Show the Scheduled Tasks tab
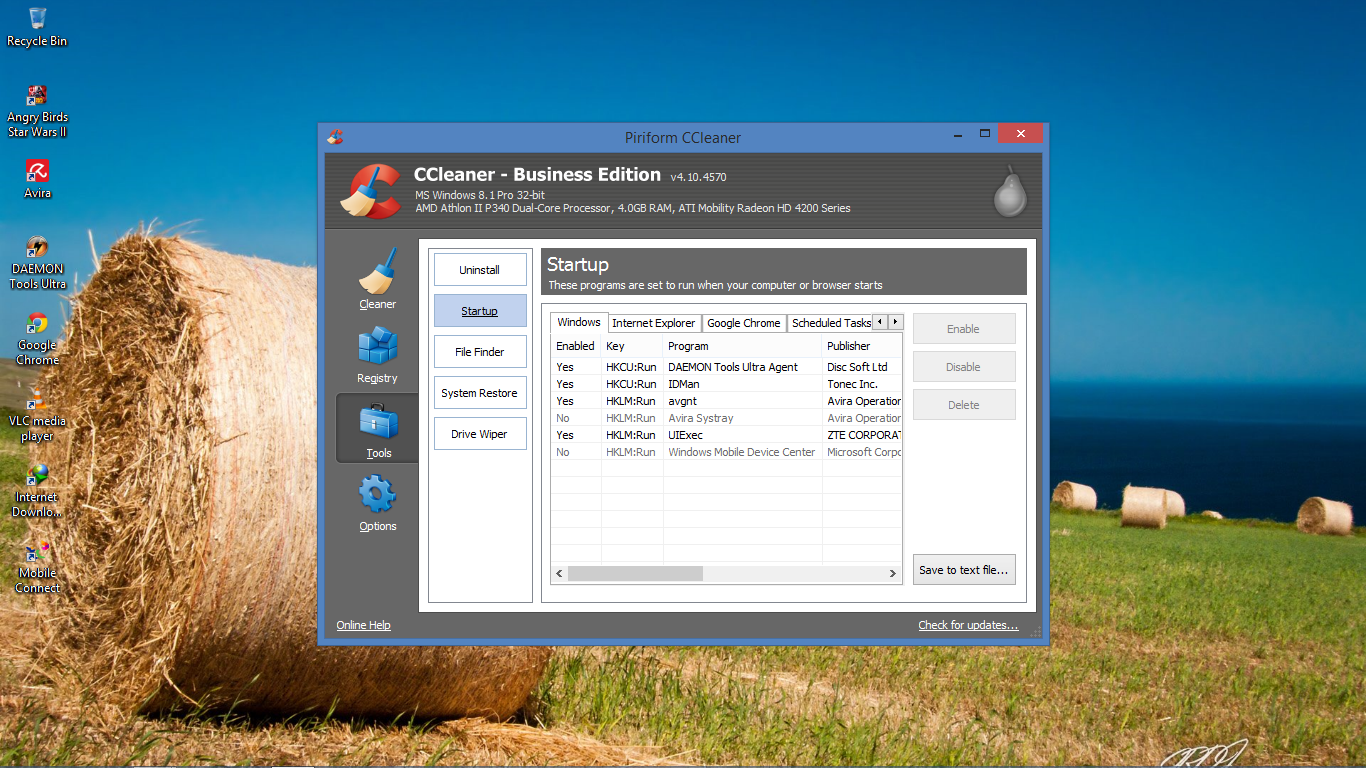This screenshot has width=1366, height=768. (830, 323)
